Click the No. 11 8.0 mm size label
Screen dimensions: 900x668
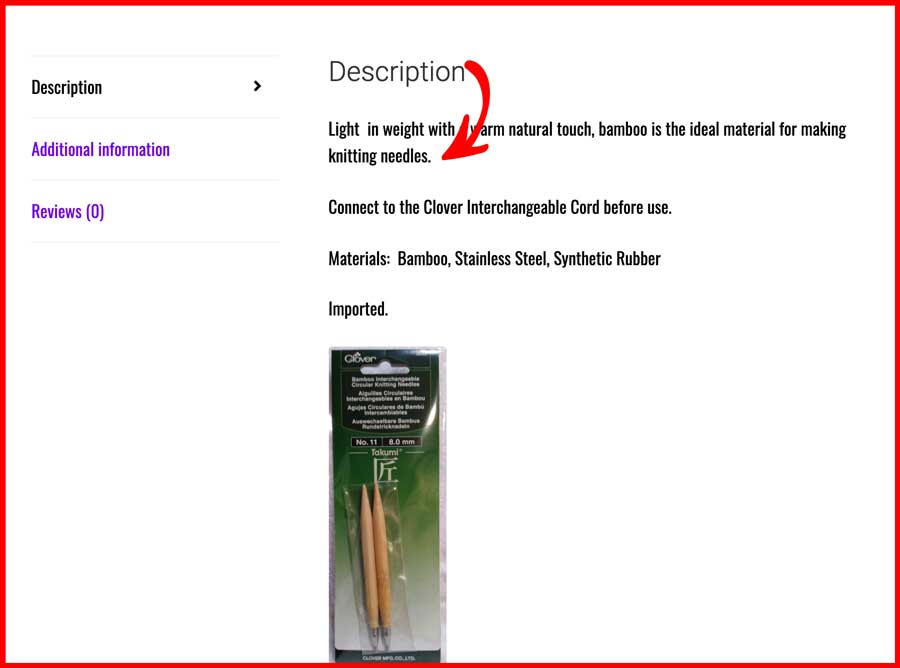(385, 442)
